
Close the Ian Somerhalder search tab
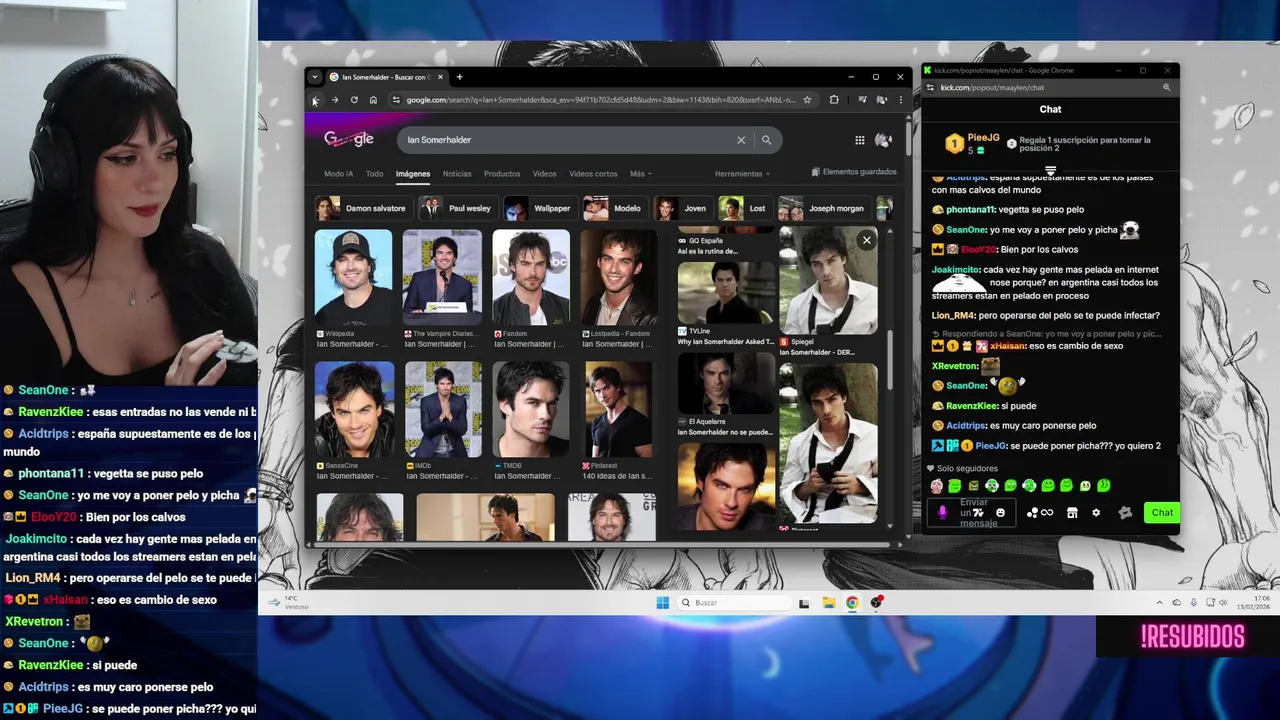(440, 77)
